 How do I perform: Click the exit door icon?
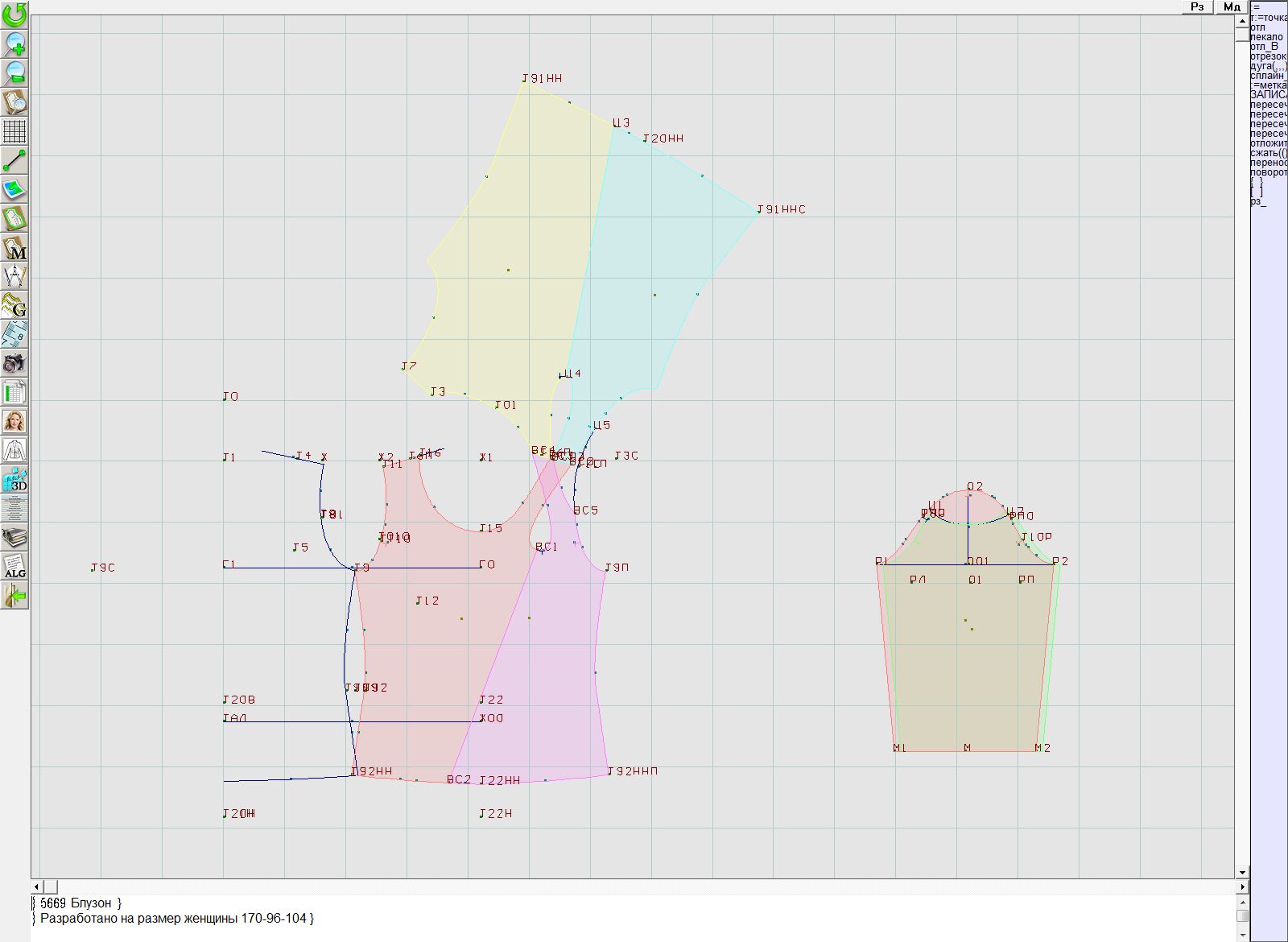click(x=14, y=595)
